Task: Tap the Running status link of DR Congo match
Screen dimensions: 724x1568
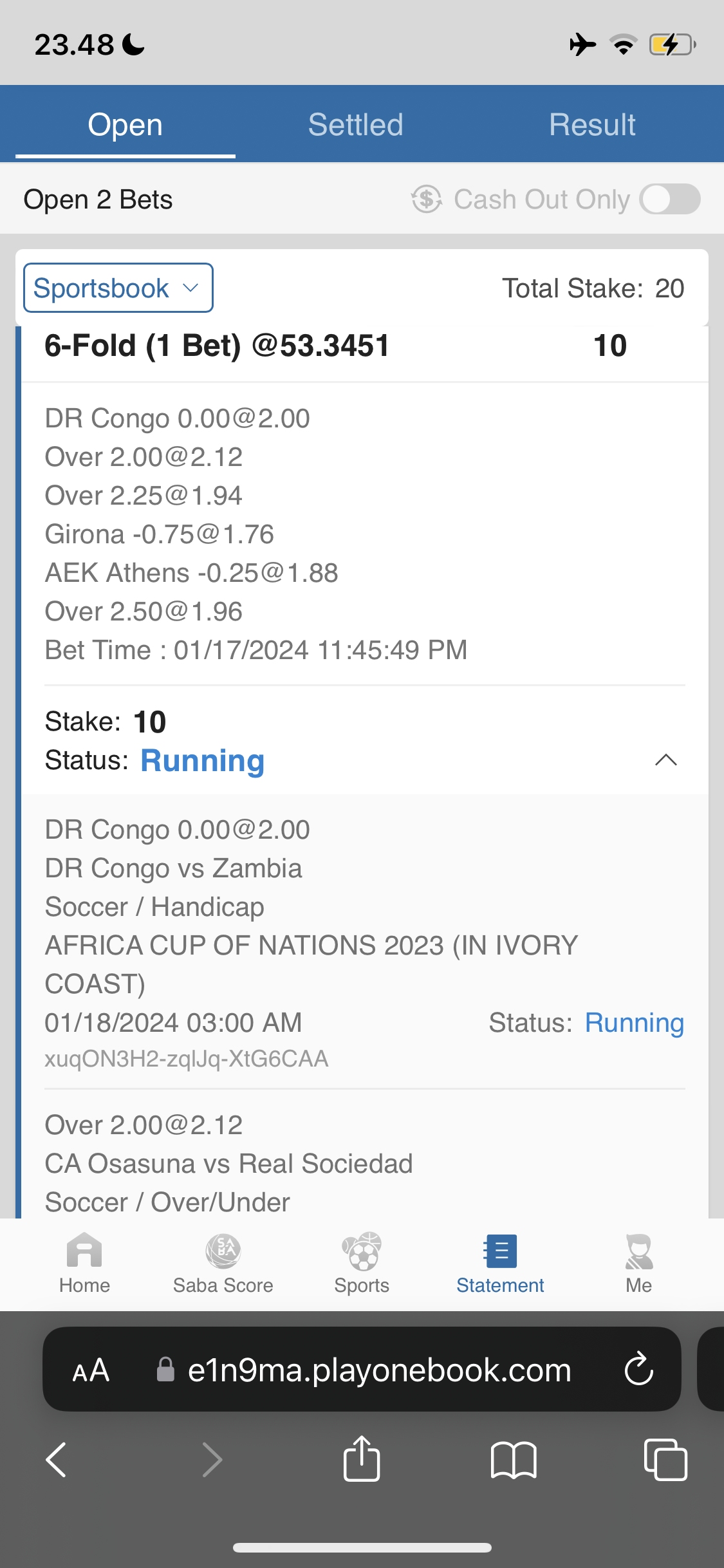Action: (x=634, y=1023)
